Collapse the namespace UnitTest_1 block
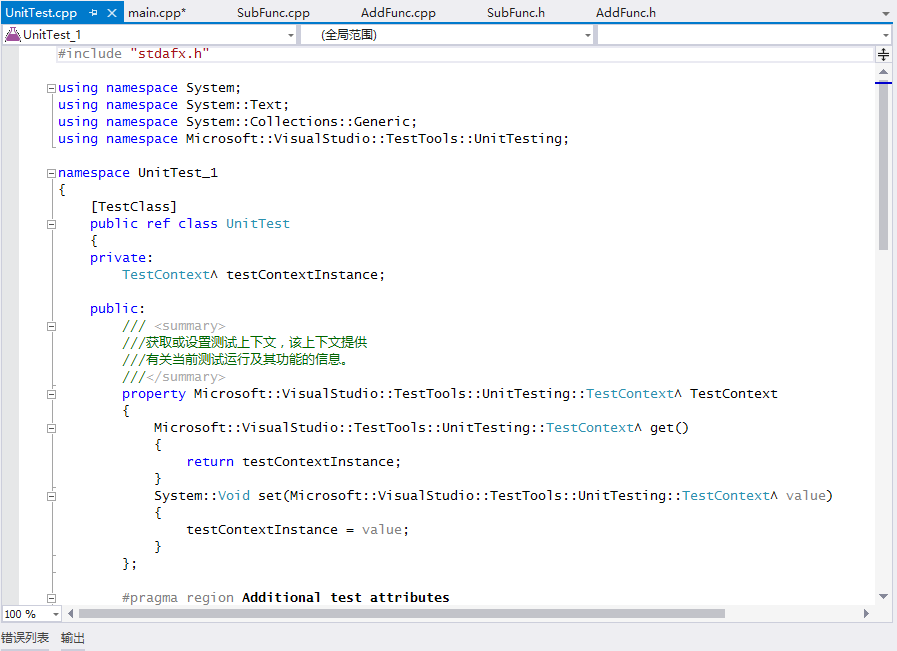 (51, 173)
